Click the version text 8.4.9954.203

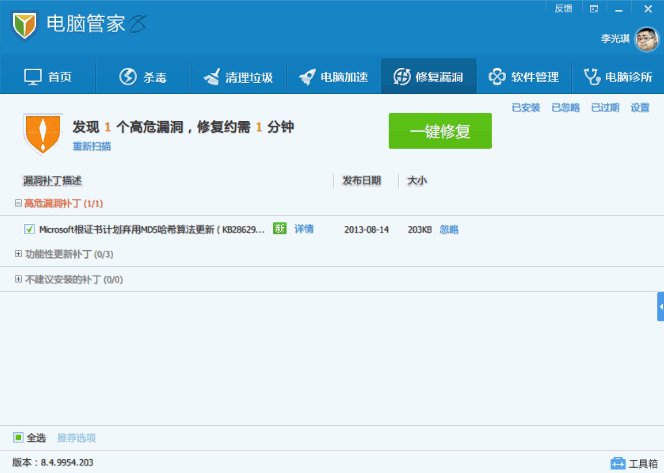[x=67, y=462]
